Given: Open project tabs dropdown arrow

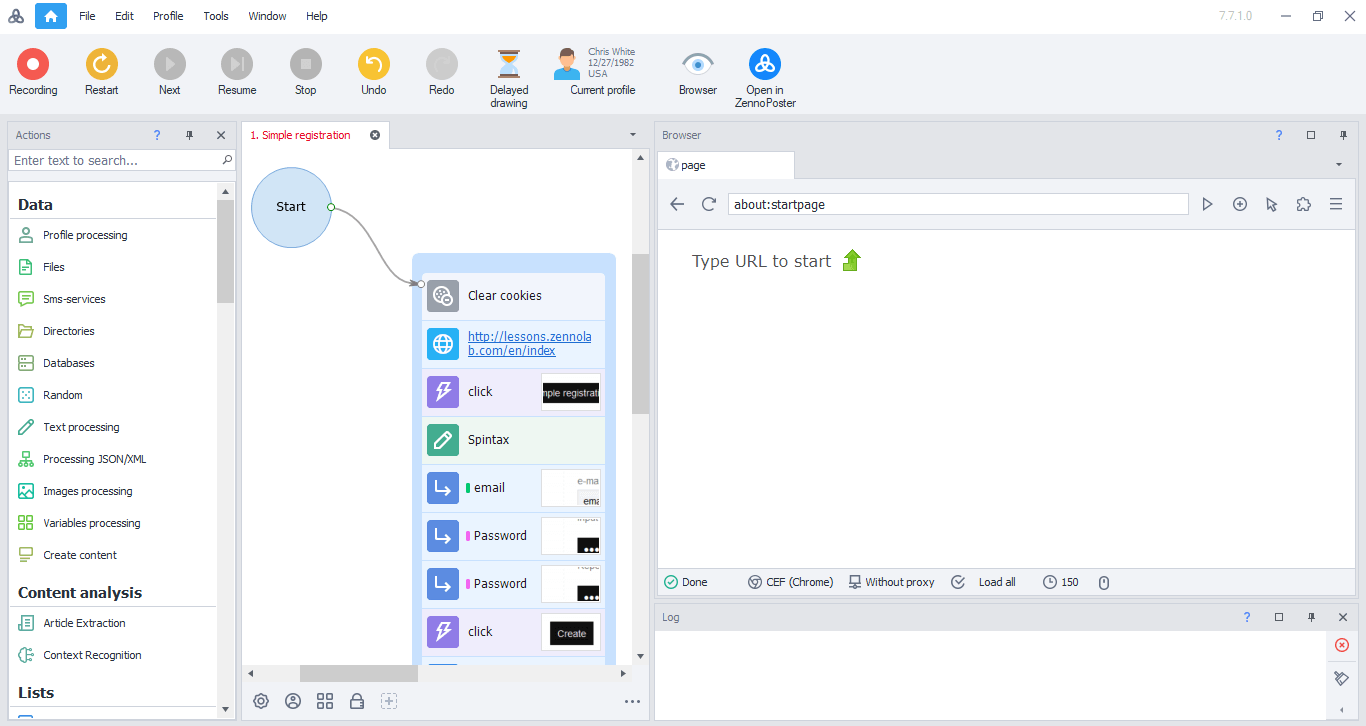Looking at the screenshot, I should pos(633,135).
